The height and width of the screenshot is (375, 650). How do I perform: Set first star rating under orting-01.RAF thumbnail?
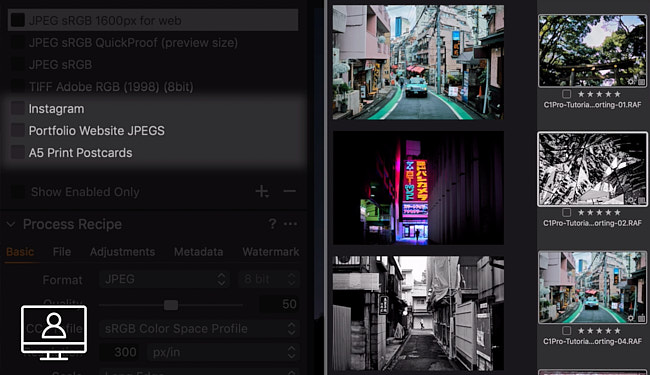point(581,94)
